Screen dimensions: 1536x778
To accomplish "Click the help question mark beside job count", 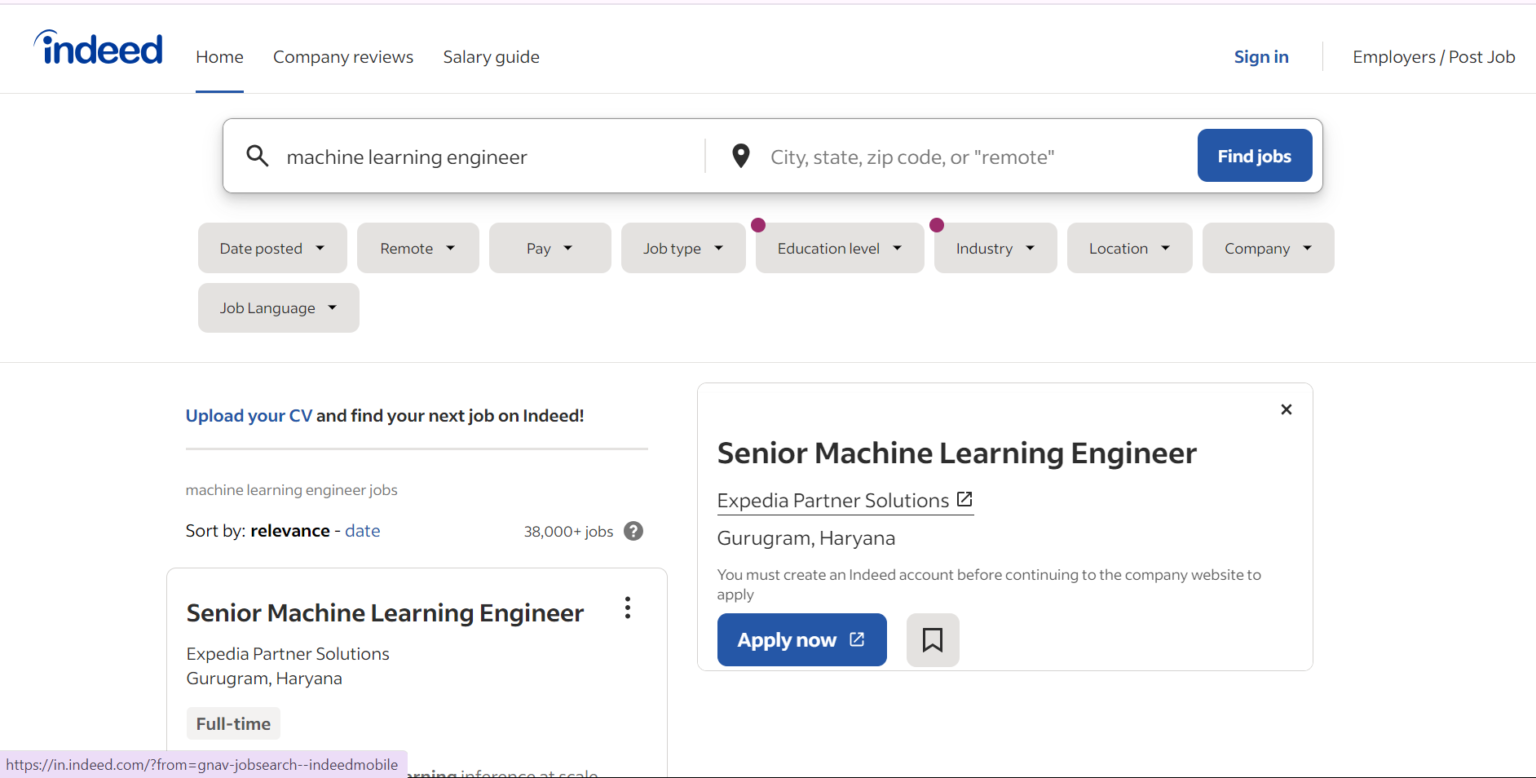I will point(633,531).
